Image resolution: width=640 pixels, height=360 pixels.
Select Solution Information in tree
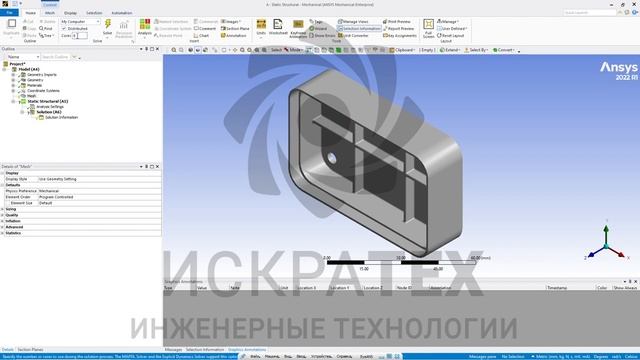[61, 117]
